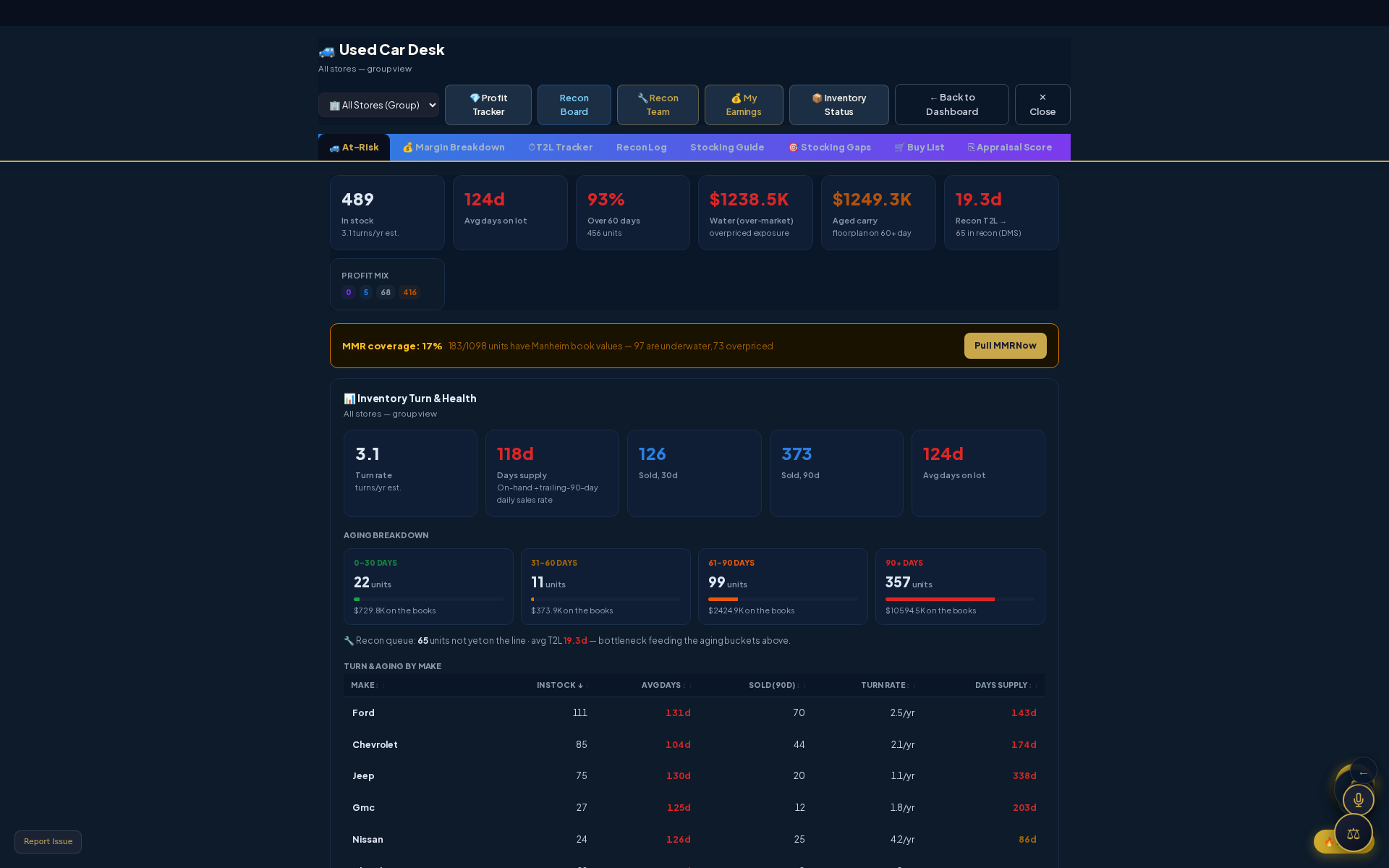The image size is (1389, 868).
Task: Open Recon Team
Action: (x=658, y=105)
